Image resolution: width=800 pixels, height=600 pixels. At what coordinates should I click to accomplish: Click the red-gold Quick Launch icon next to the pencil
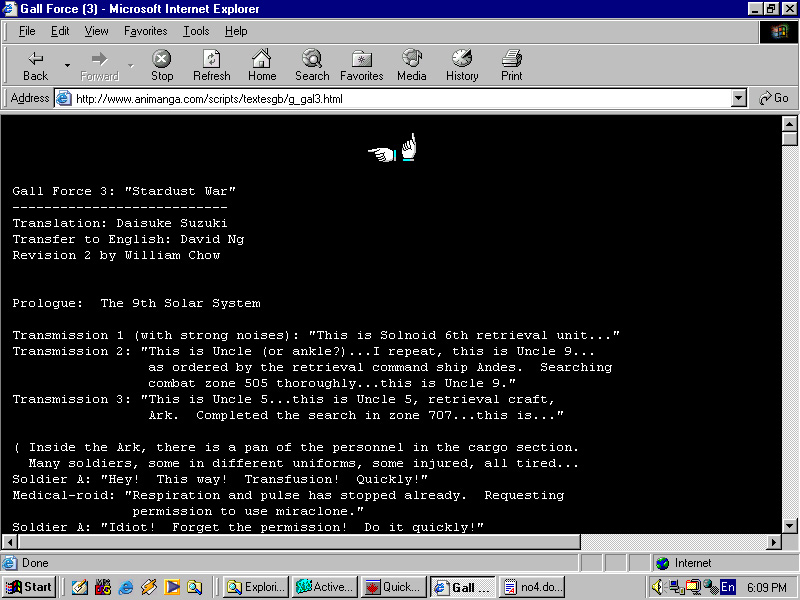click(103, 587)
